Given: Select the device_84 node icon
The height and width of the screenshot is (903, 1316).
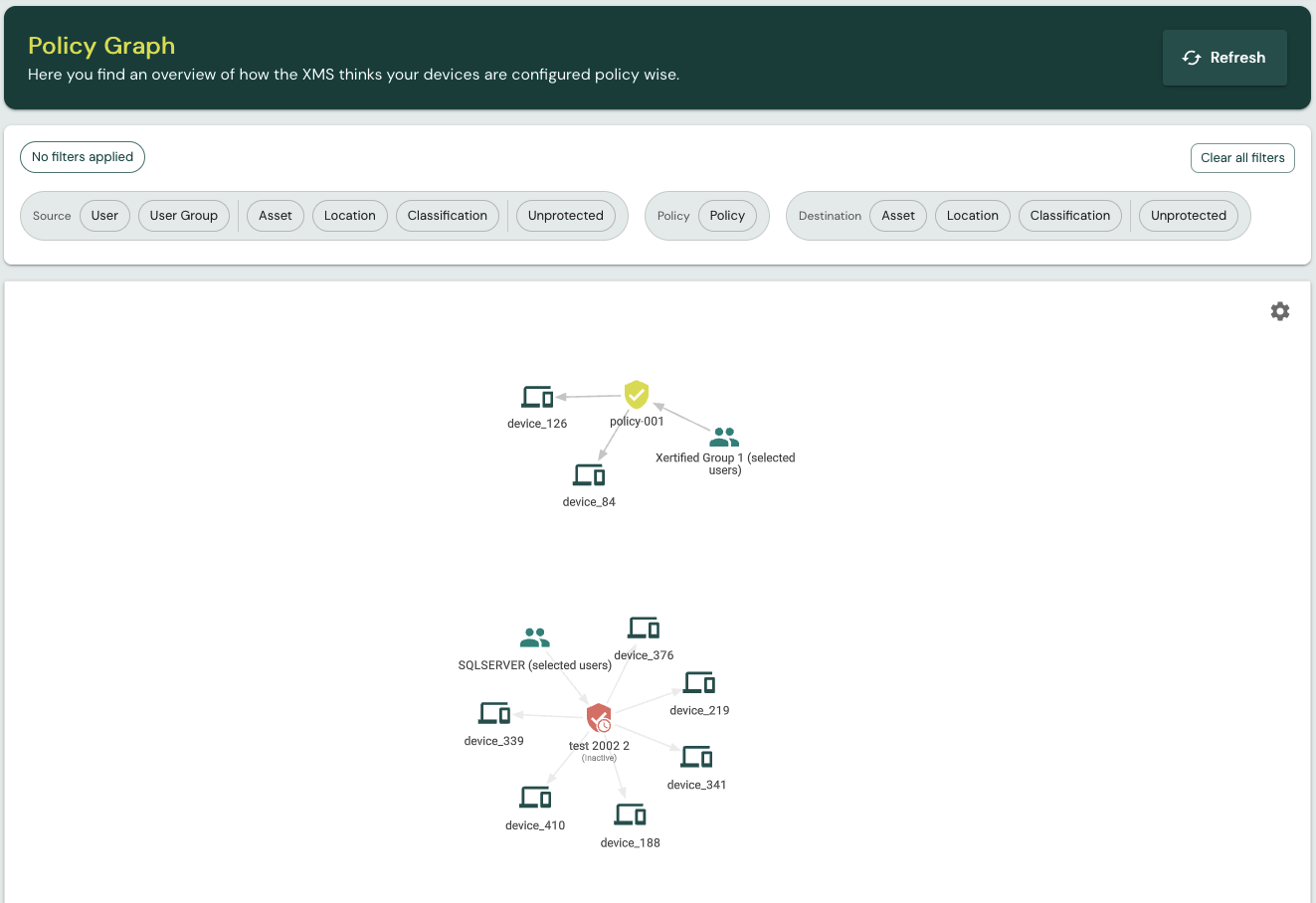Looking at the screenshot, I should (x=589, y=475).
